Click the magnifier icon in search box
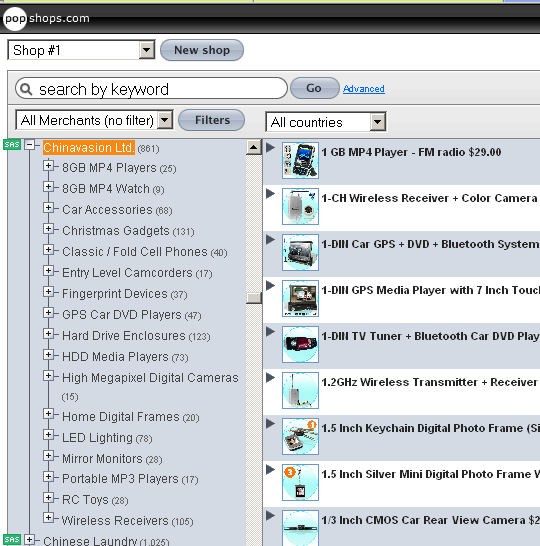Viewport: 540px width, 546px height. click(x=26, y=89)
